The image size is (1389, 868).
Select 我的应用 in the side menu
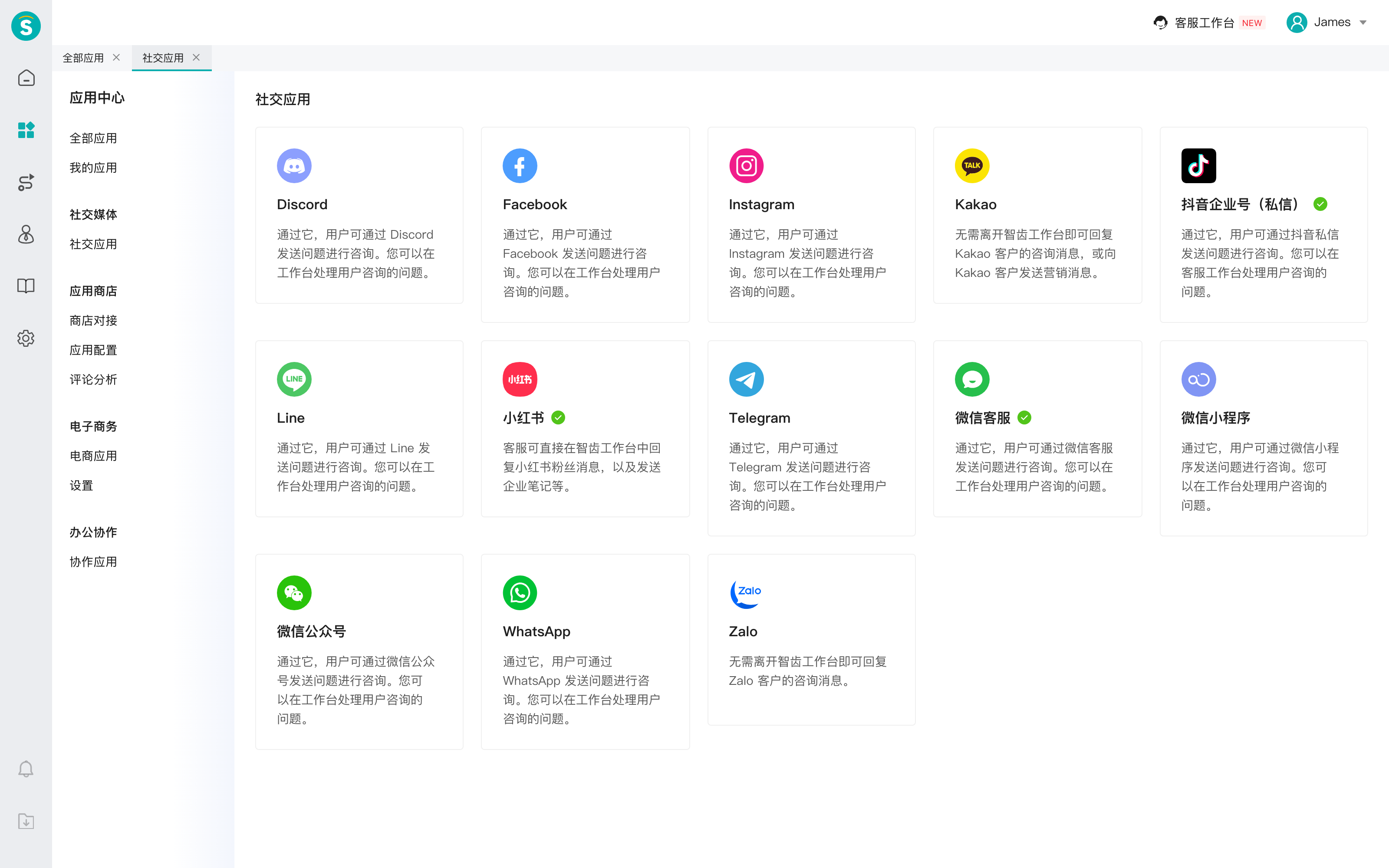pyautogui.click(x=93, y=168)
